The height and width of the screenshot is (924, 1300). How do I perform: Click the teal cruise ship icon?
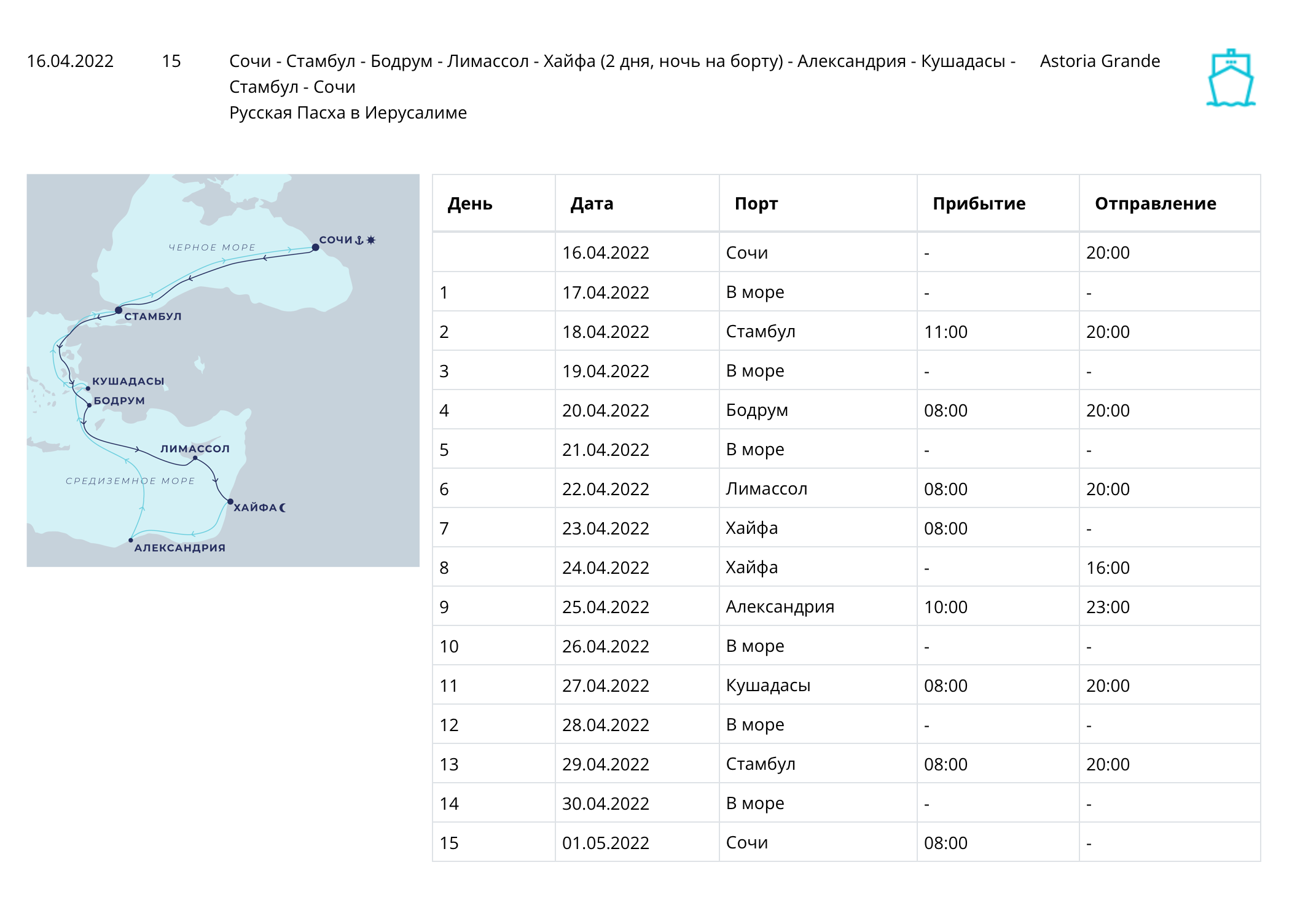coord(1231,77)
